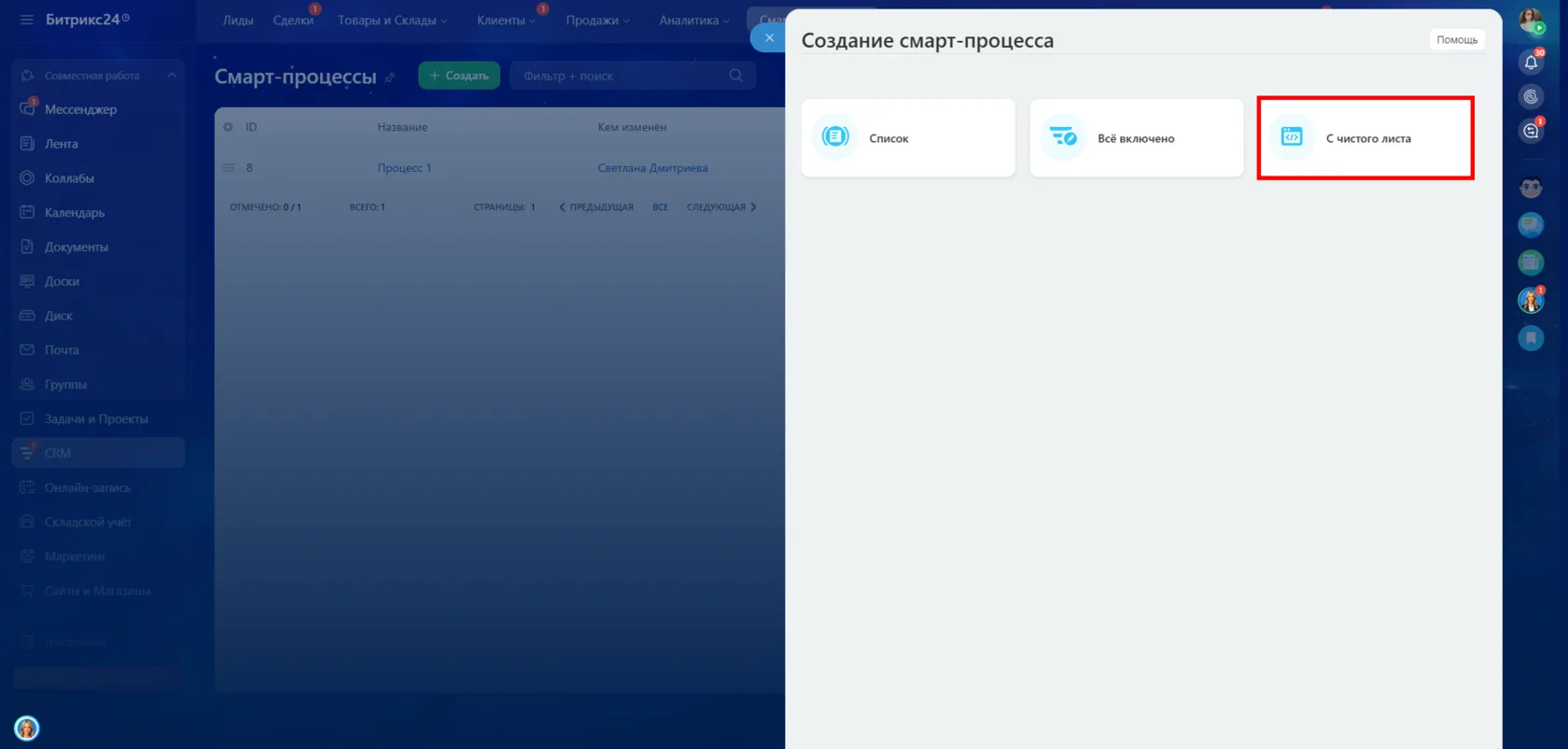
Task: Focus the Фильтр + поиск field
Action: click(x=621, y=76)
